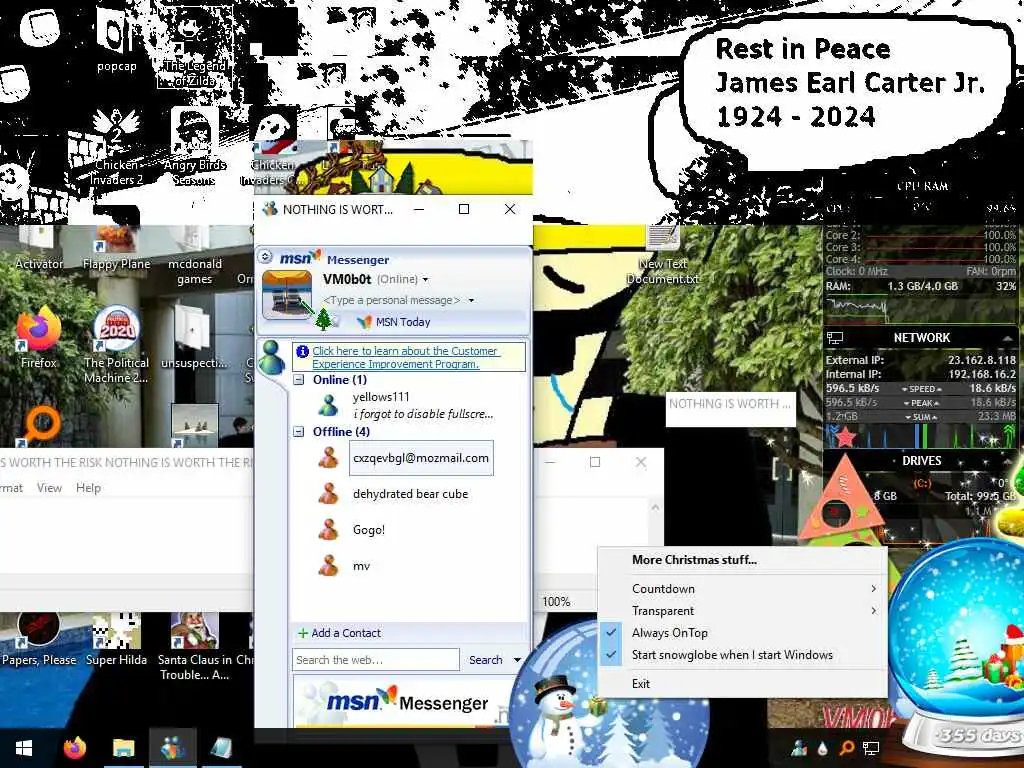This screenshot has width=1024, height=768.
Task: Open the popcap desktop icon
Action: 116,42
